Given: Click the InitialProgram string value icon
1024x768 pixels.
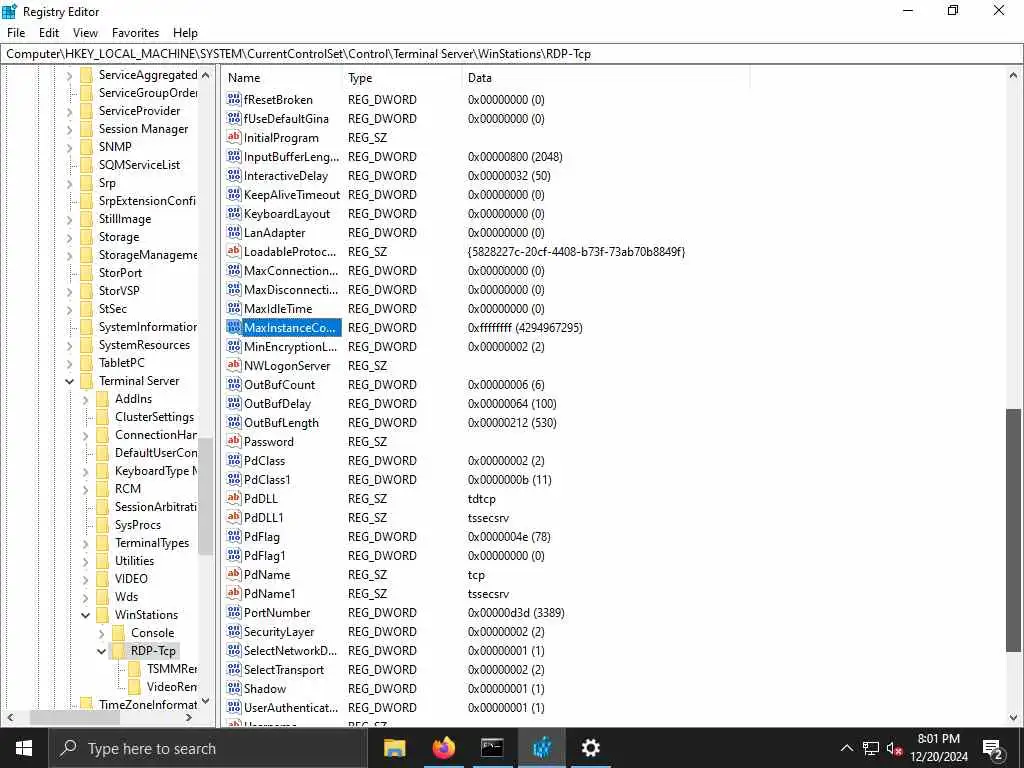Looking at the screenshot, I should [x=234, y=137].
